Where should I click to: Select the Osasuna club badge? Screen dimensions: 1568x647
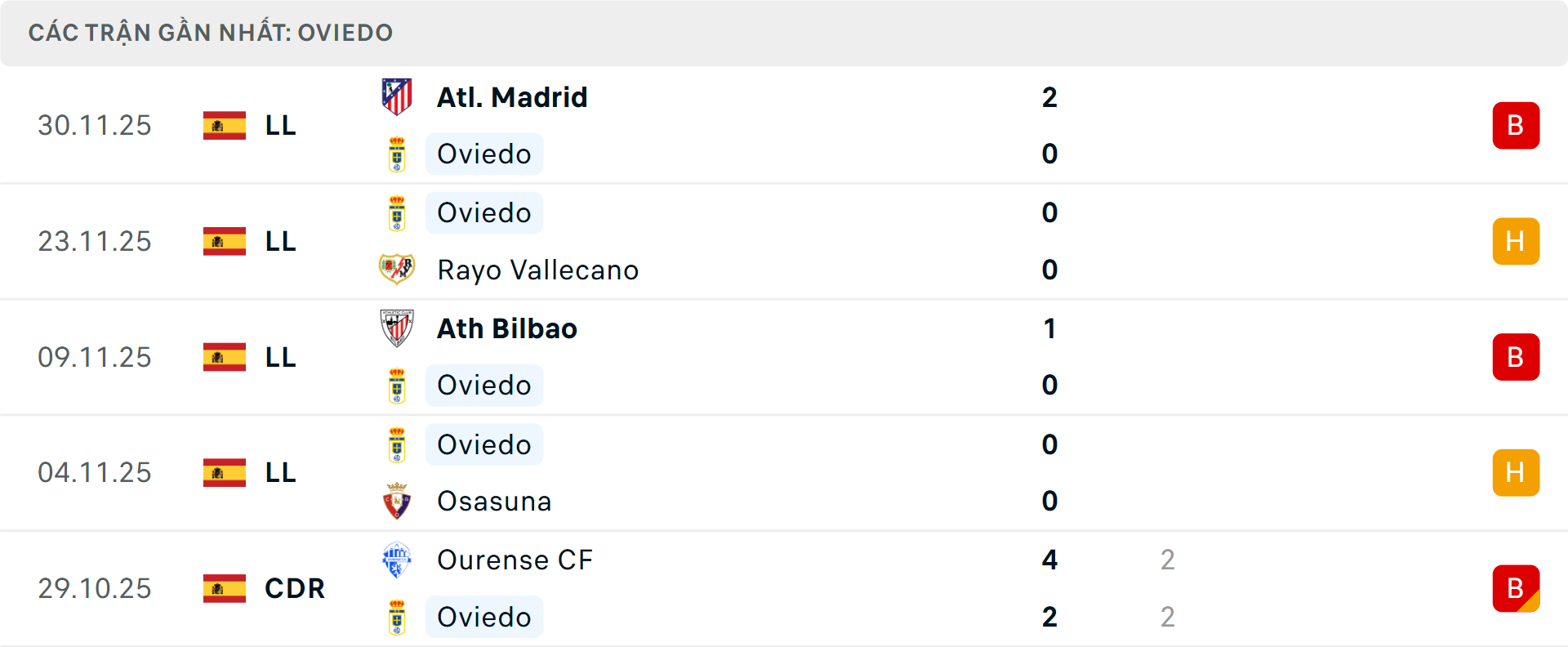click(x=397, y=501)
